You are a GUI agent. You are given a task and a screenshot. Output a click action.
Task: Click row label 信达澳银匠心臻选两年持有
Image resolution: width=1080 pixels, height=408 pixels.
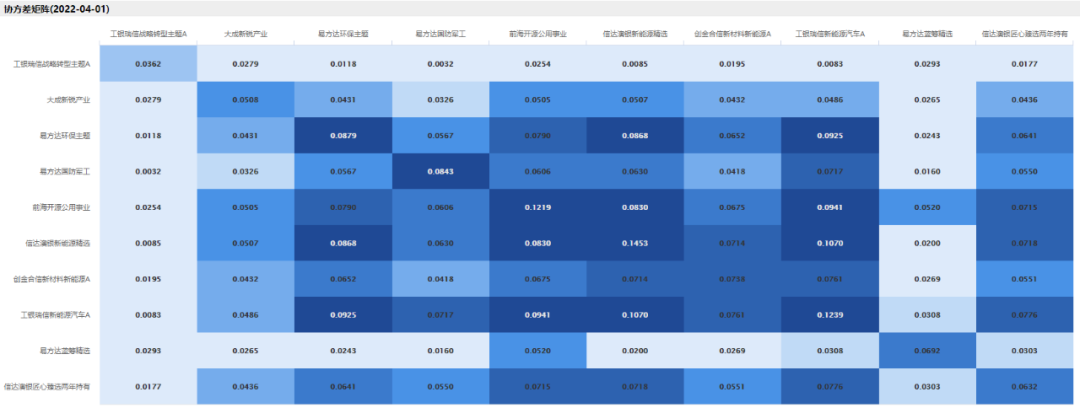coord(48,386)
